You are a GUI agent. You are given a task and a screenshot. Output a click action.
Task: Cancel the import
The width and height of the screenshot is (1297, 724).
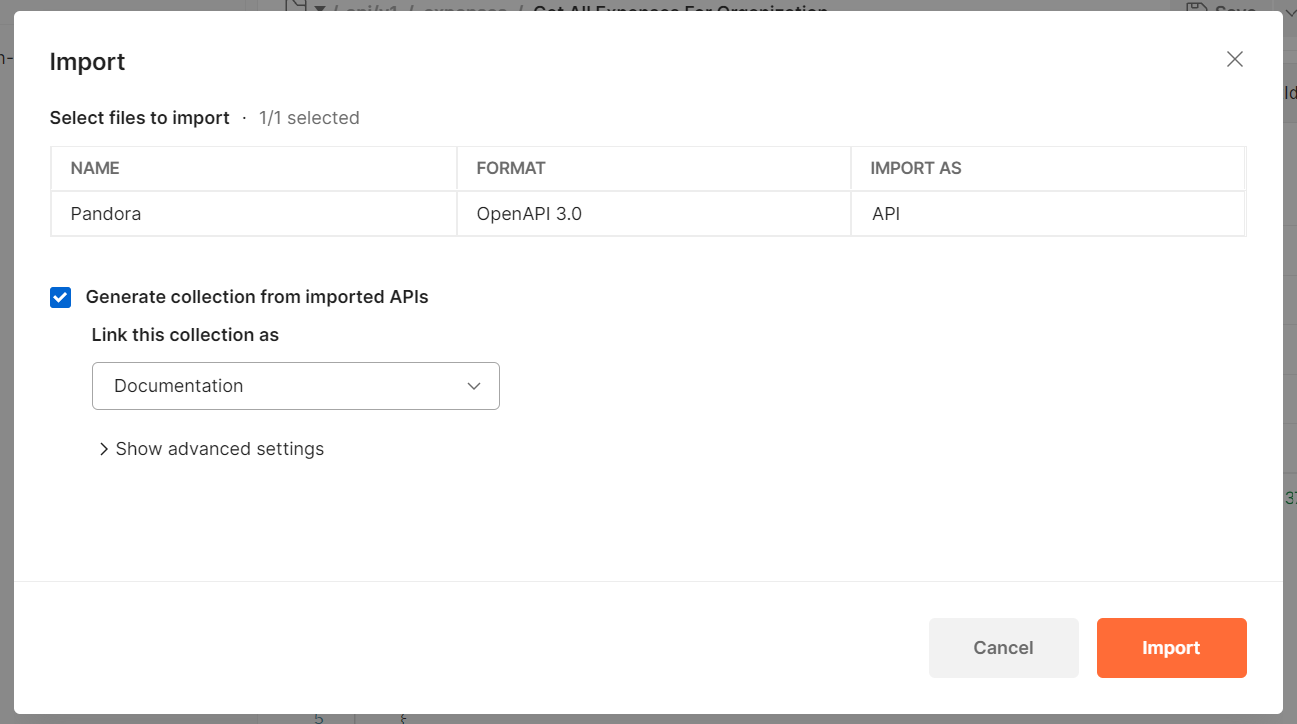pos(1003,648)
